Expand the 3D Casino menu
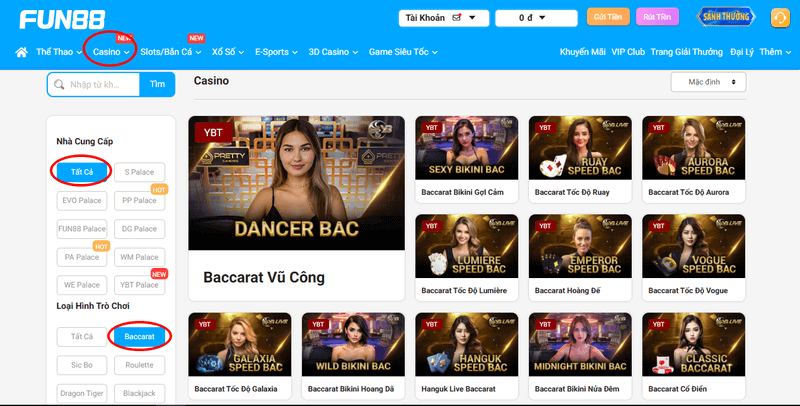 [333, 52]
